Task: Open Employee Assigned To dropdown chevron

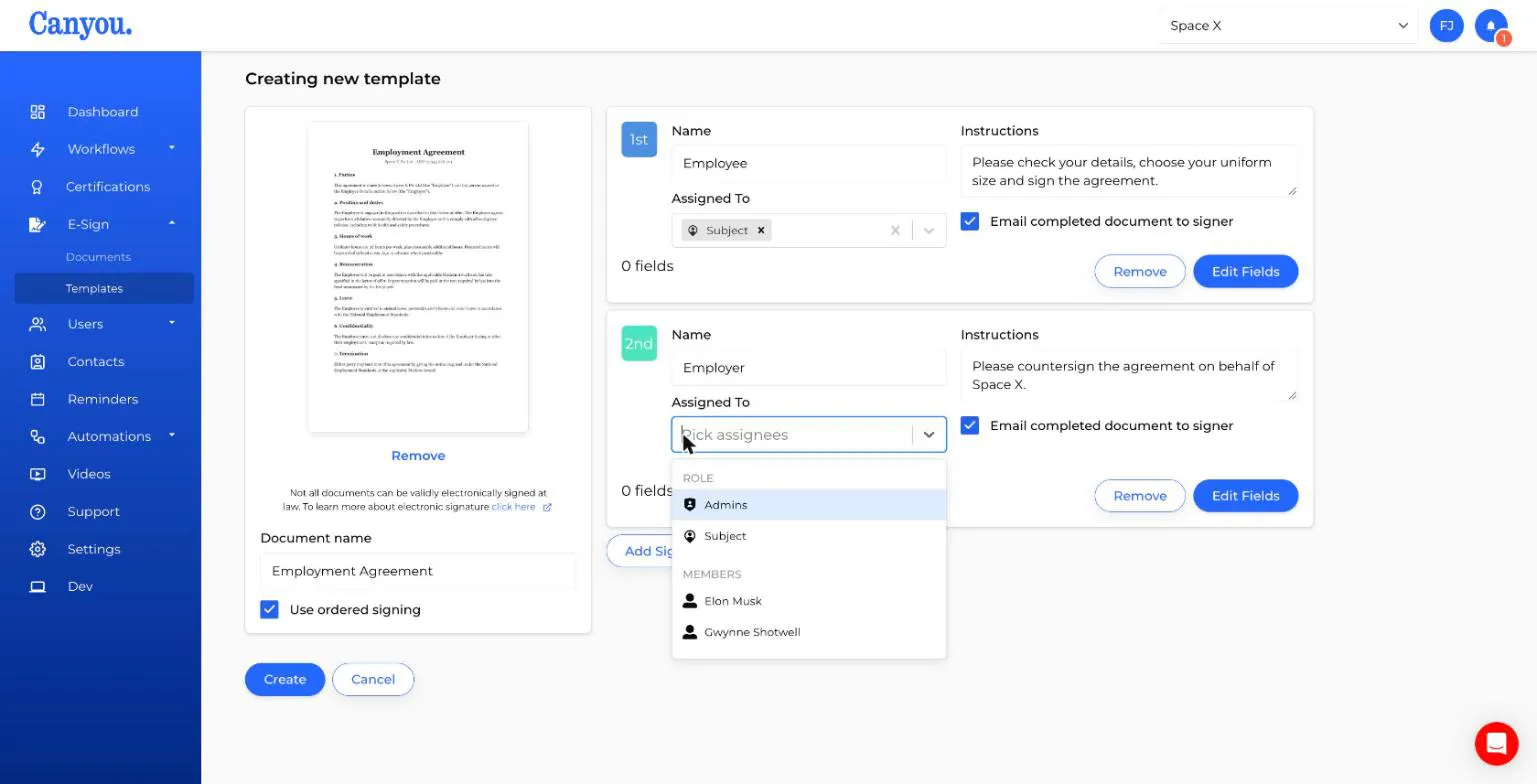Action: [x=929, y=231]
